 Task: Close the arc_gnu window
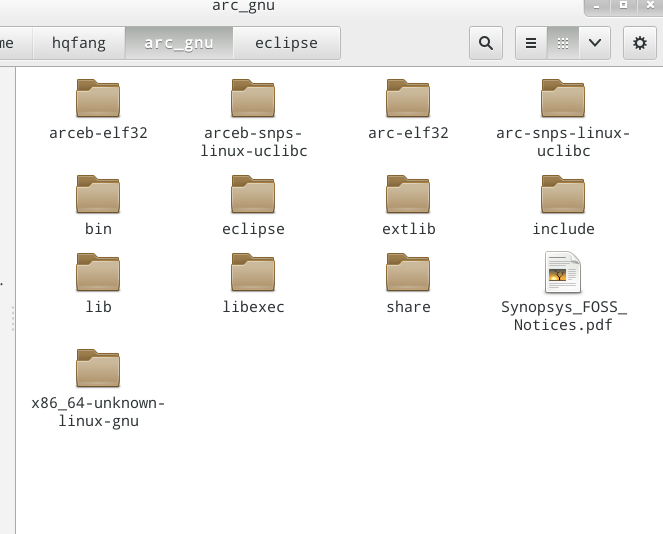tap(650, 5)
